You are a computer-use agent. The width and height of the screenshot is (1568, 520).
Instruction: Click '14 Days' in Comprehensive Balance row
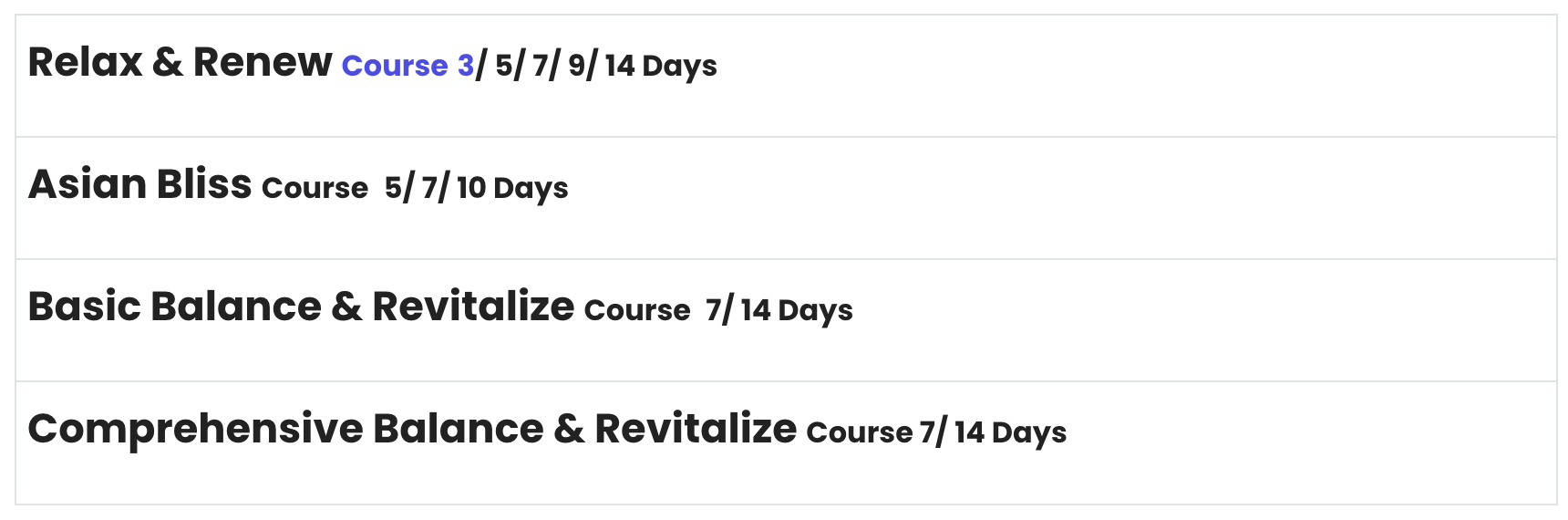1010,433
